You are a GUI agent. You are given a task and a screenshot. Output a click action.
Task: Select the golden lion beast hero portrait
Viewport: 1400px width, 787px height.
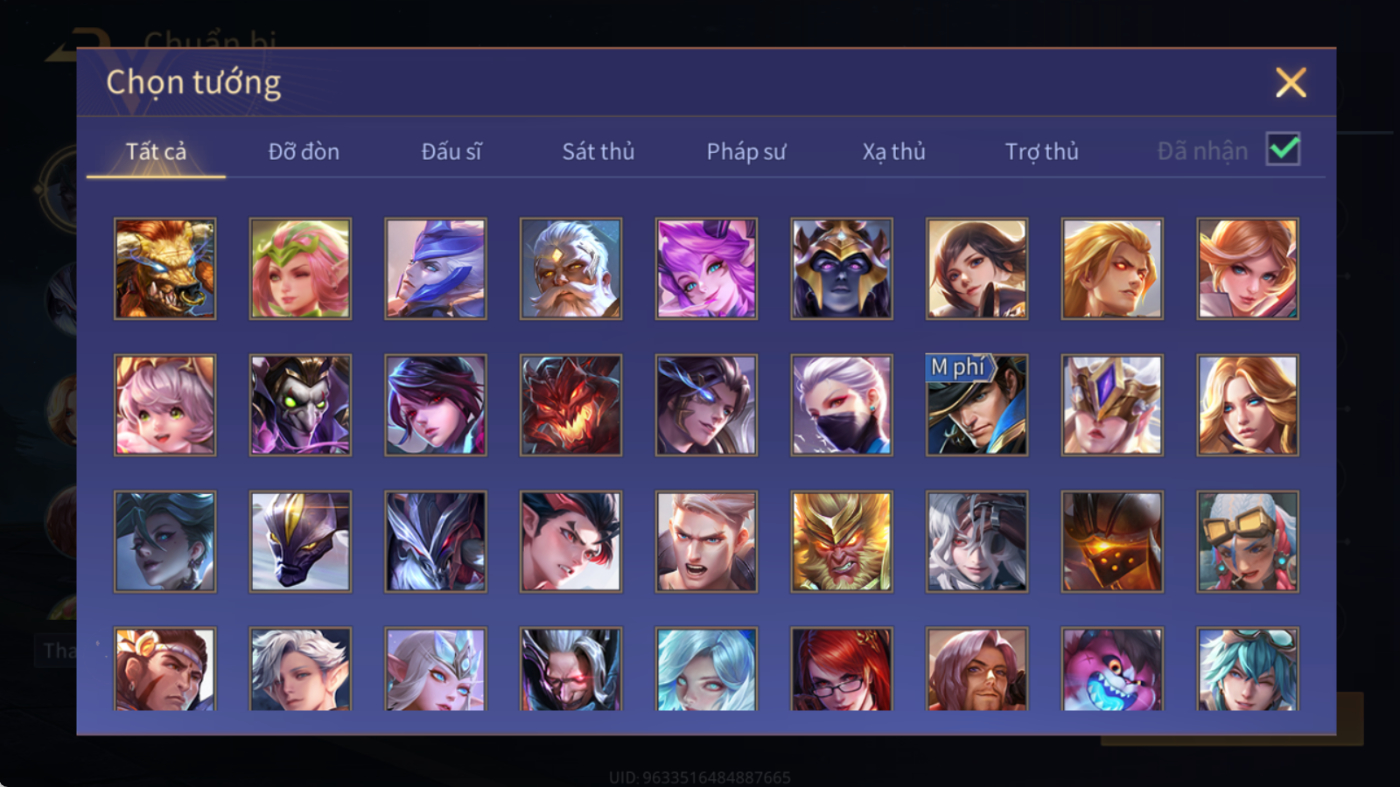pyautogui.click(x=165, y=269)
